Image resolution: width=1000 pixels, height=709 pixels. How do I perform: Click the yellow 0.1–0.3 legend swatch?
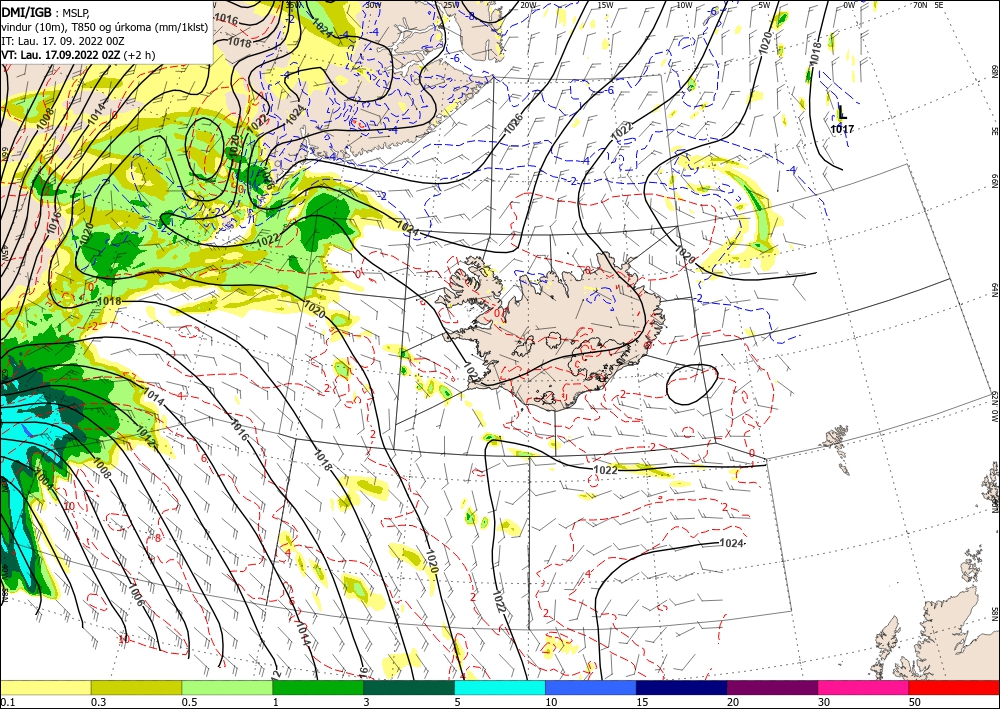tap(45, 687)
